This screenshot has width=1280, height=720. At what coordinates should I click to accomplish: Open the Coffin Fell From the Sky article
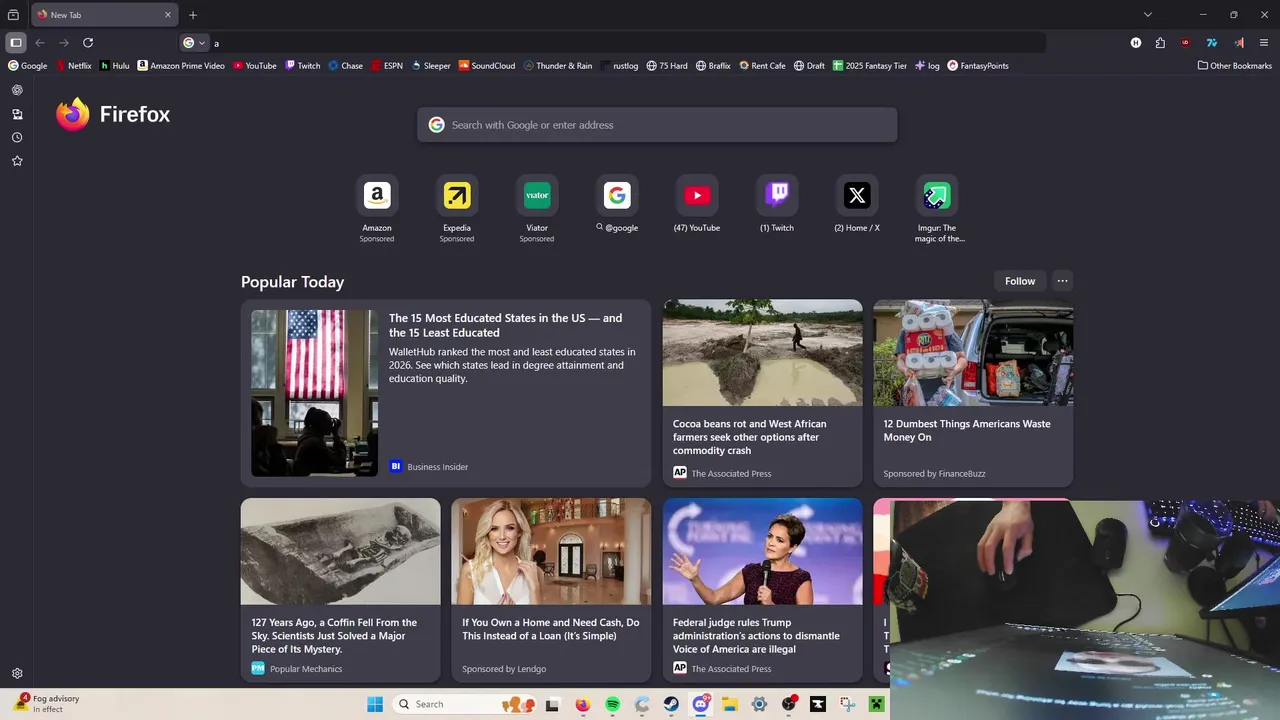(x=340, y=590)
